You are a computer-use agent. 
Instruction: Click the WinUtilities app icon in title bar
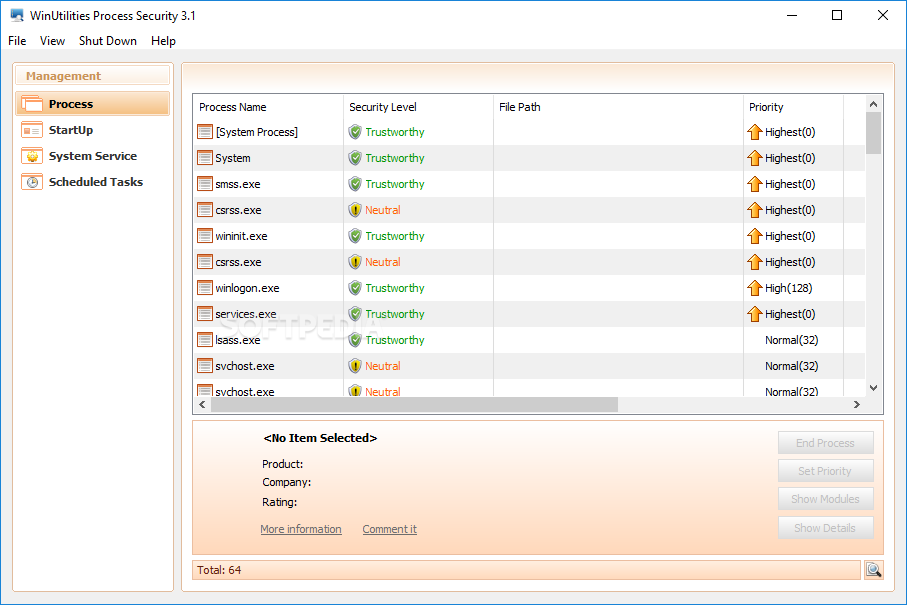(17, 16)
